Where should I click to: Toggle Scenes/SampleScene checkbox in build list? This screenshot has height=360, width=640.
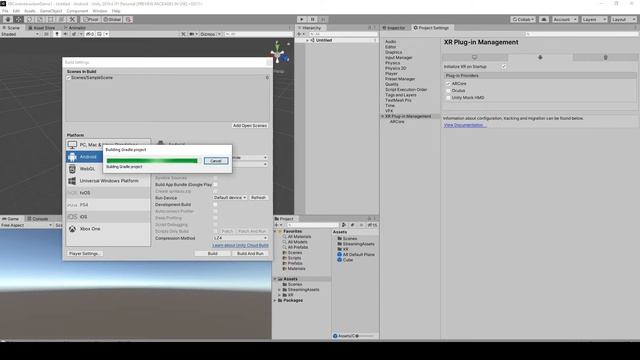tap(69, 78)
